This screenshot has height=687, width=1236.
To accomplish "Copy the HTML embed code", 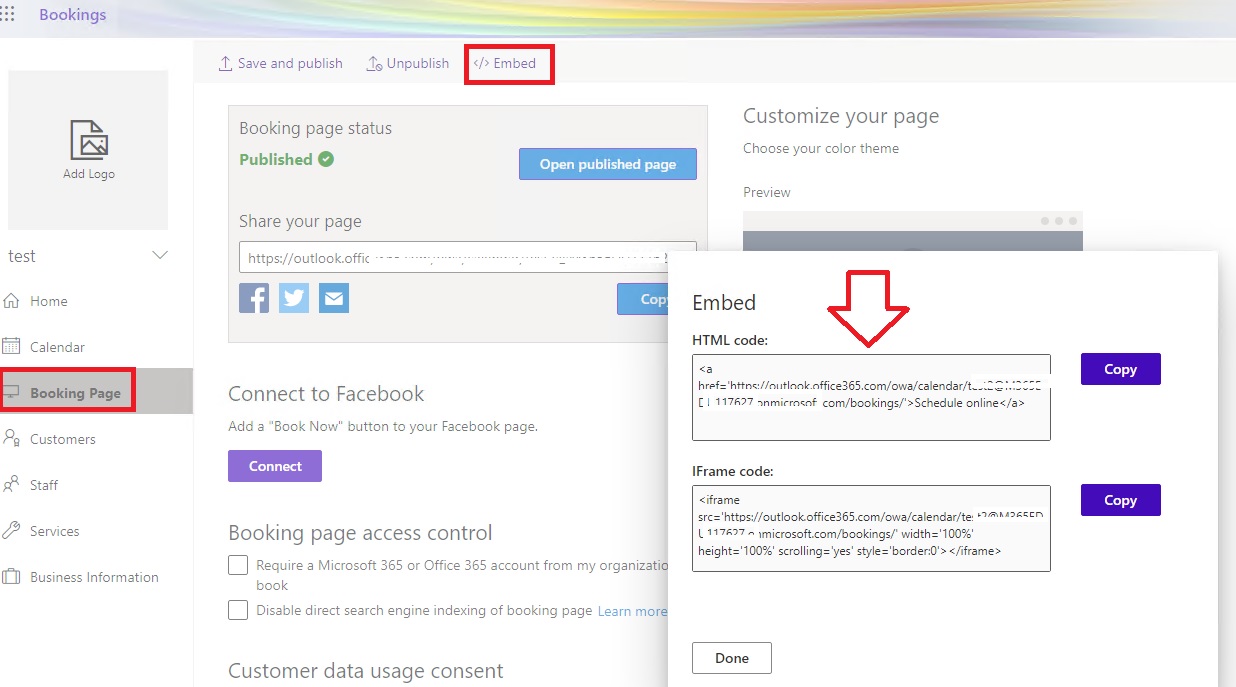I will (x=1120, y=369).
